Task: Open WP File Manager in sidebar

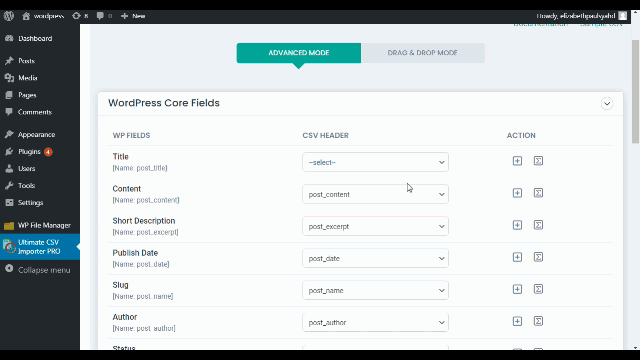Action: point(40,225)
